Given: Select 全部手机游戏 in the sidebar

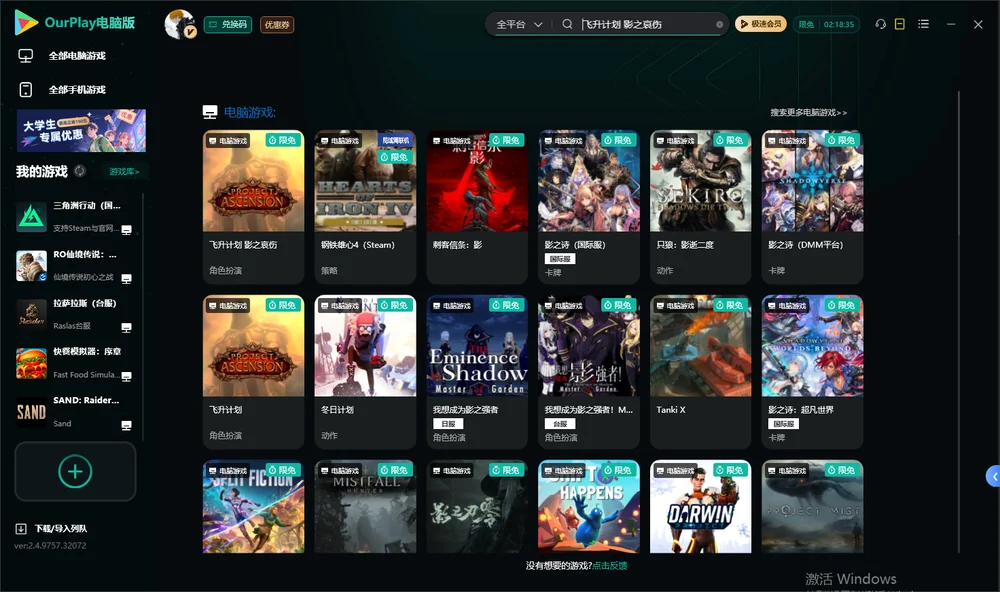Looking at the screenshot, I should pyautogui.click(x=77, y=89).
